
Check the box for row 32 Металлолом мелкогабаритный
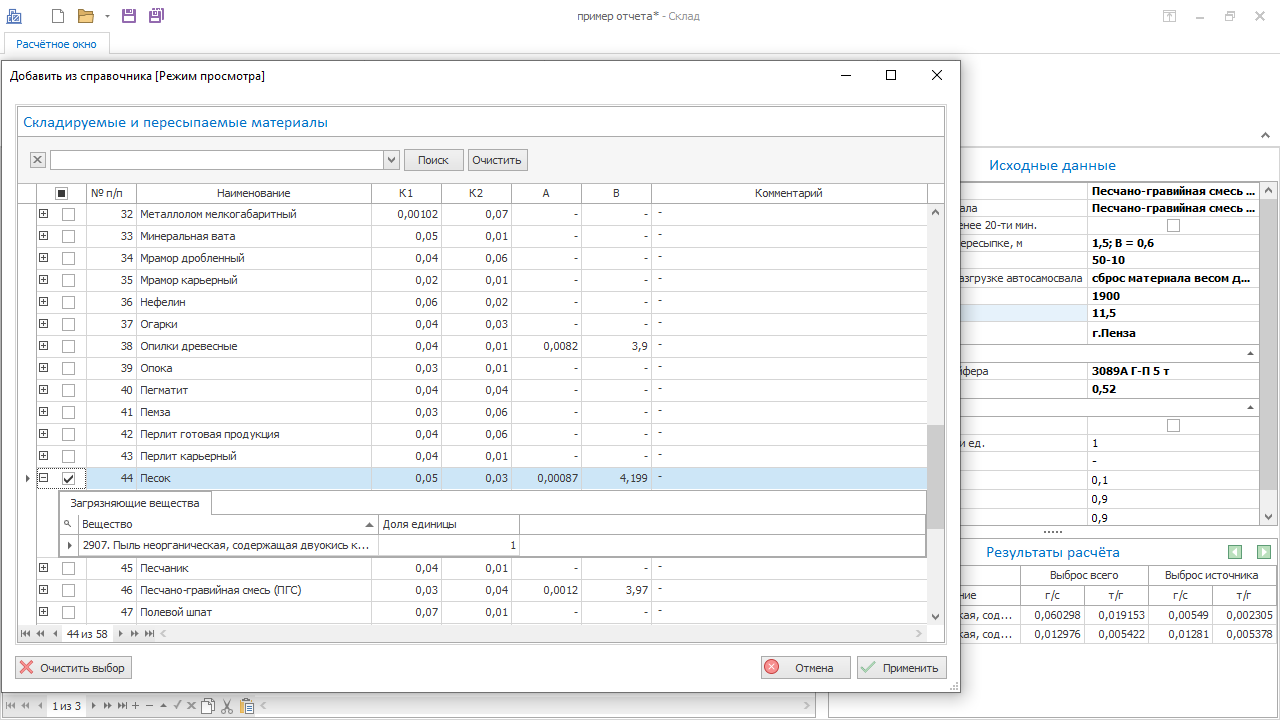[68, 214]
